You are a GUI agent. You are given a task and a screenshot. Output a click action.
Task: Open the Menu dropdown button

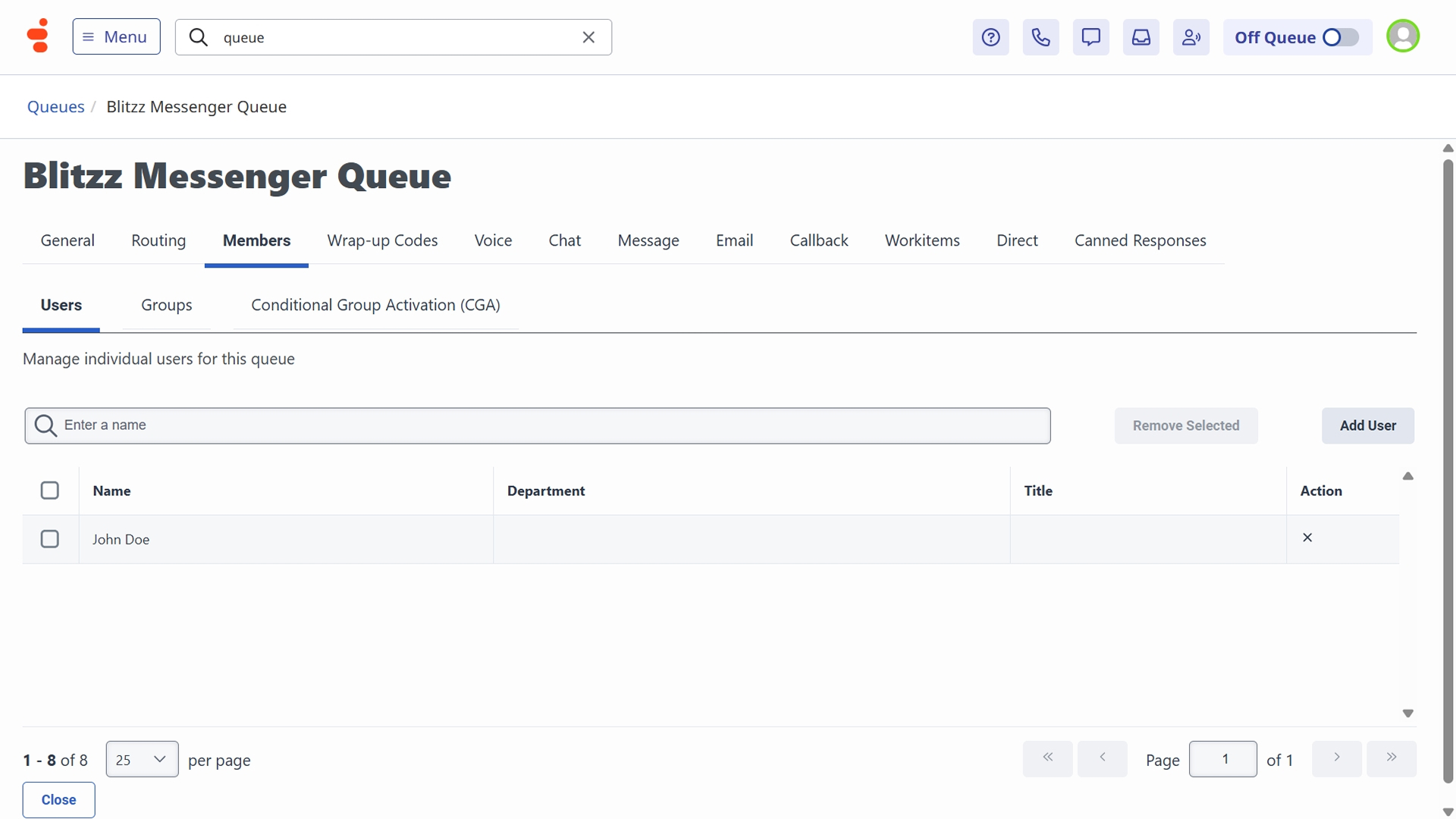click(x=116, y=36)
